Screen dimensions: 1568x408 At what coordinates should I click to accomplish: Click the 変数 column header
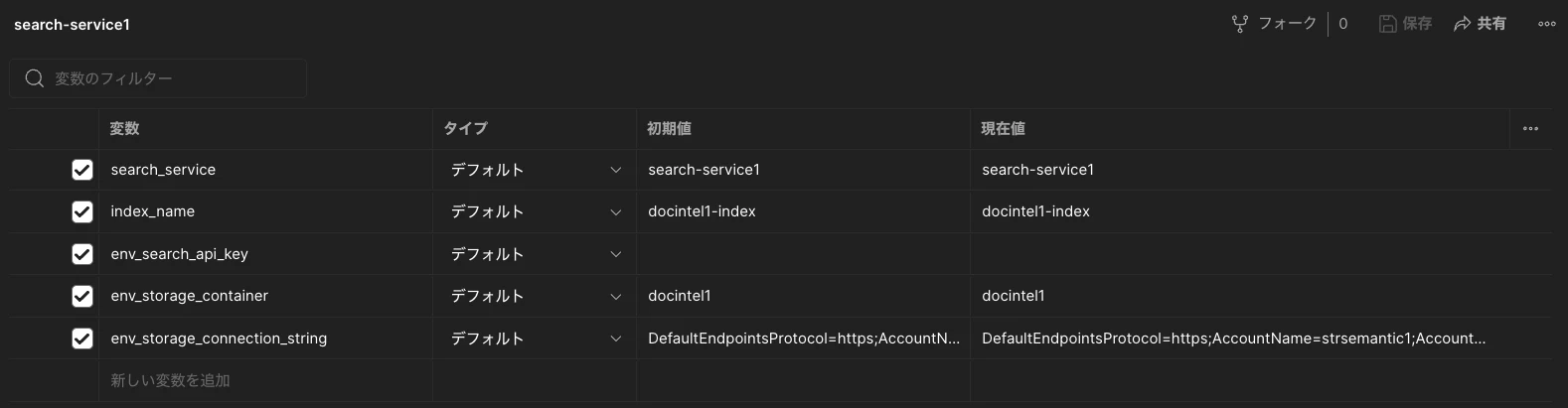point(124,129)
